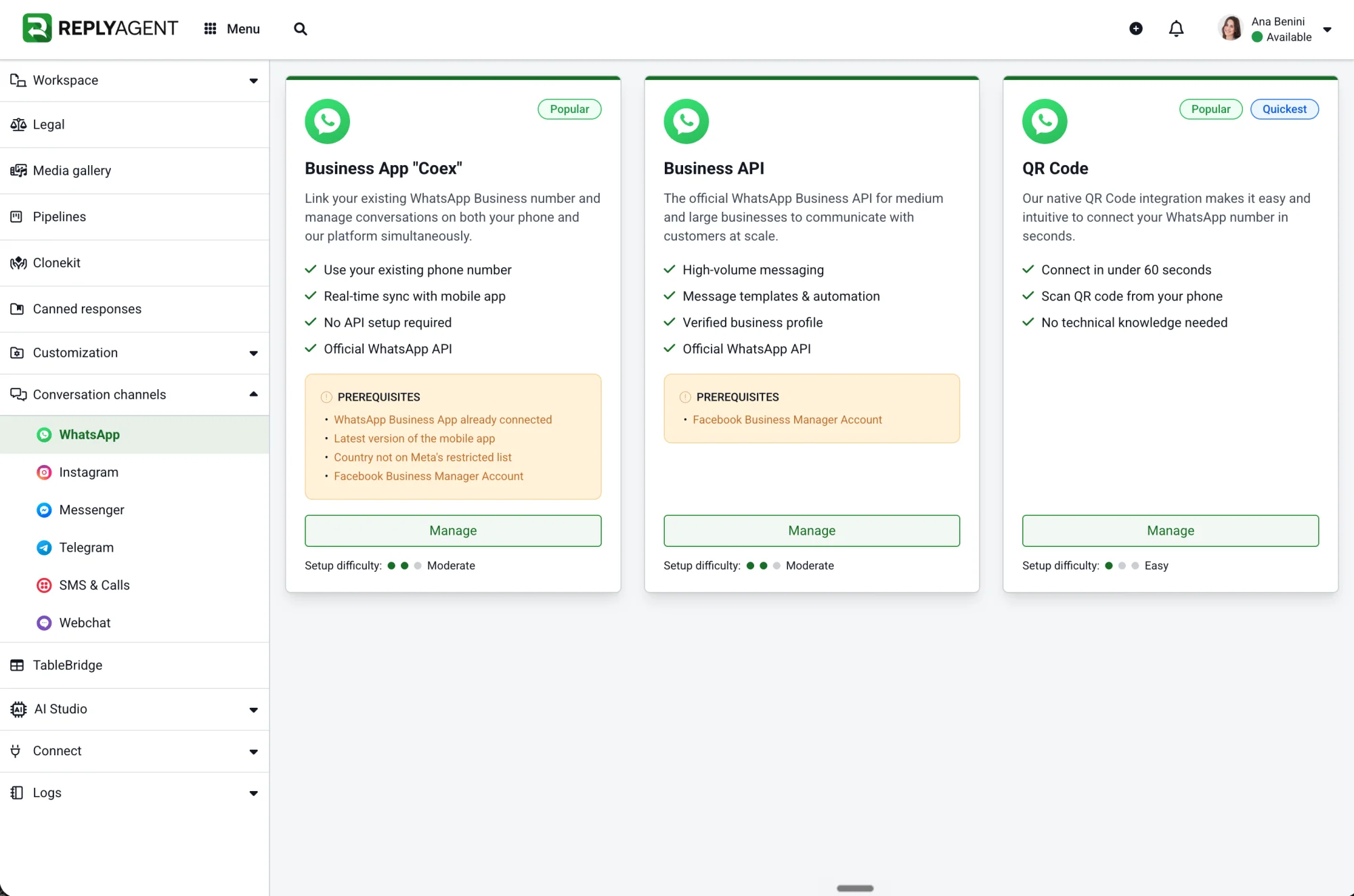This screenshot has width=1354, height=896.
Task: Select Messenger channel
Action: (x=135, y=510)
